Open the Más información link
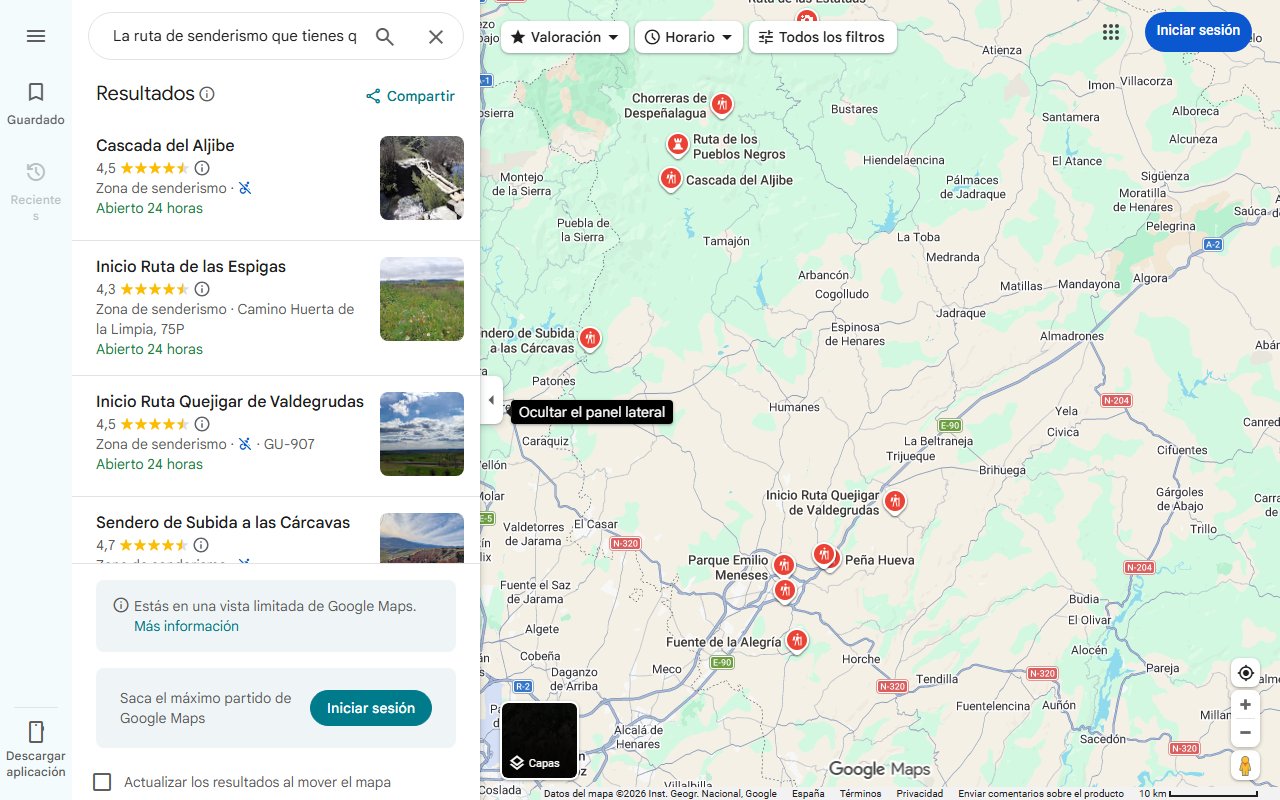The width and height of the screenshot is (1280, 800). (186, 626)
